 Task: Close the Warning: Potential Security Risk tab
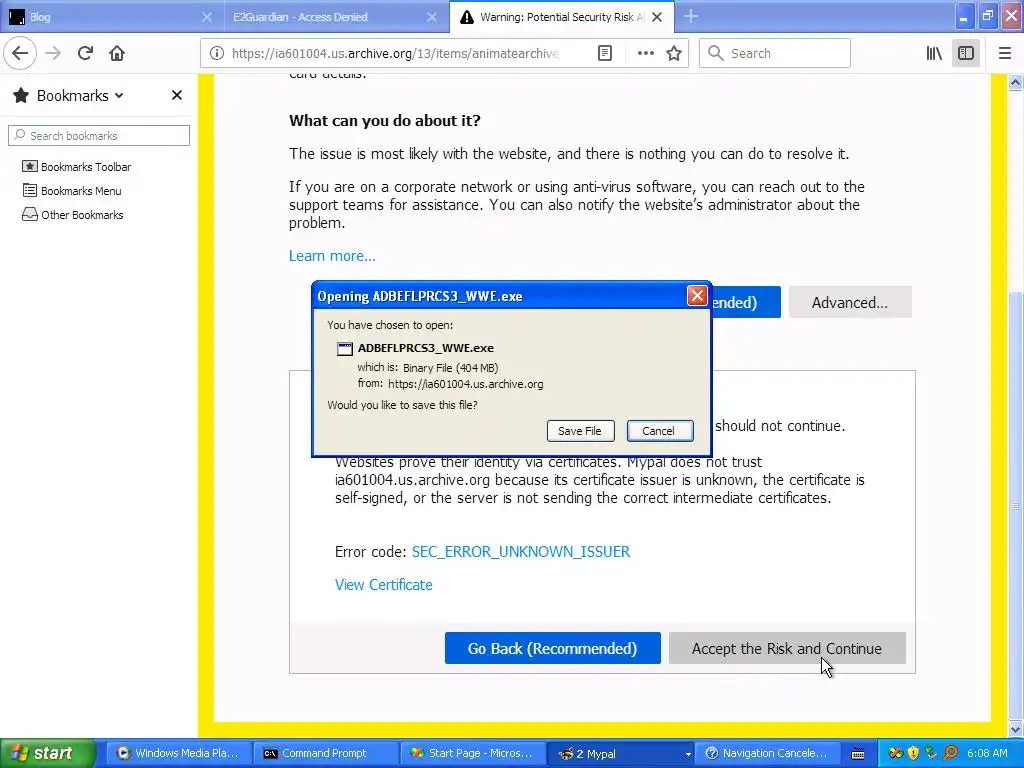(657, 17)
